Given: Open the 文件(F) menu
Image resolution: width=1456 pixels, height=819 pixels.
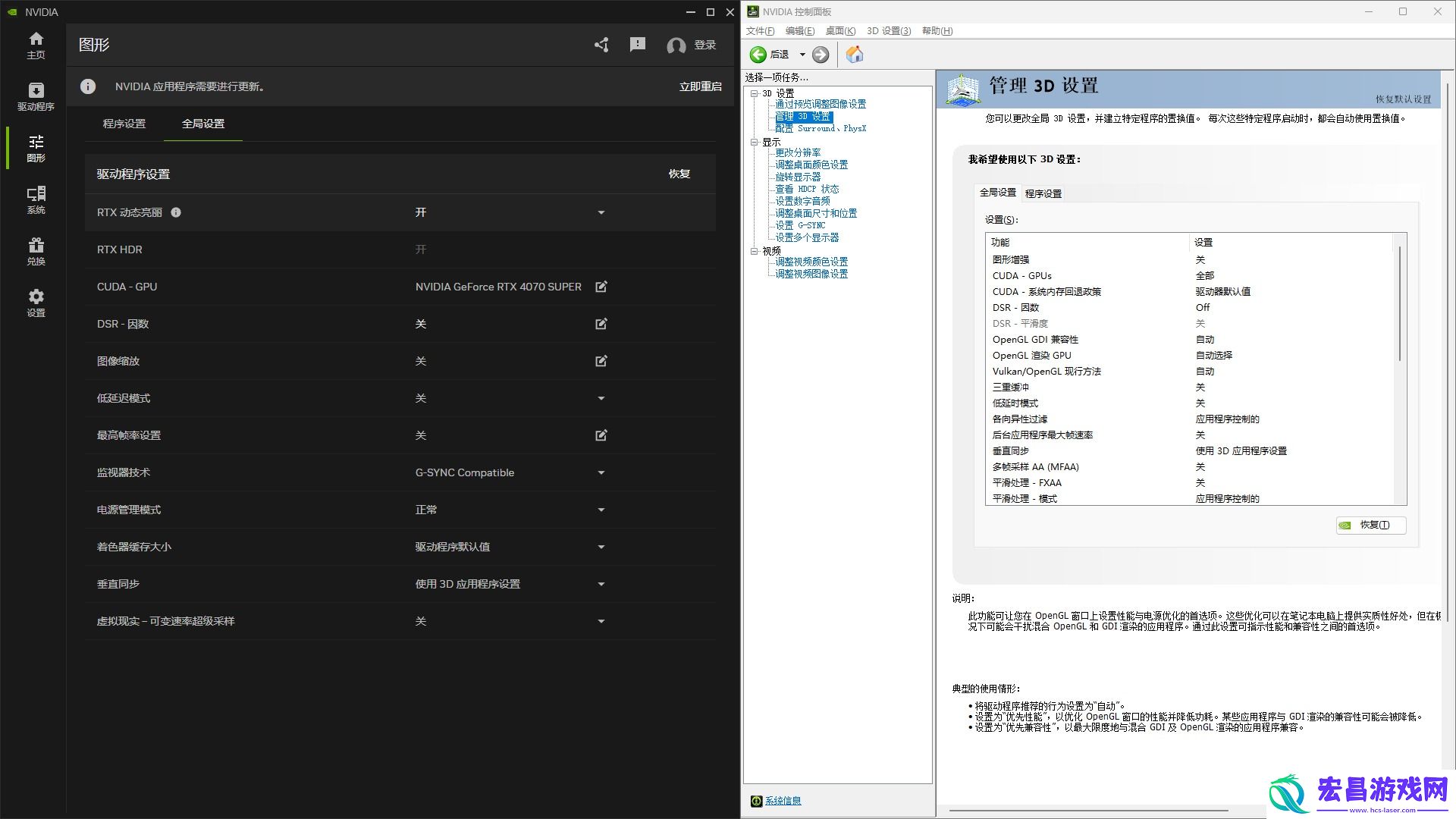Looking at the screenshot, I should (x=761, y=31).
